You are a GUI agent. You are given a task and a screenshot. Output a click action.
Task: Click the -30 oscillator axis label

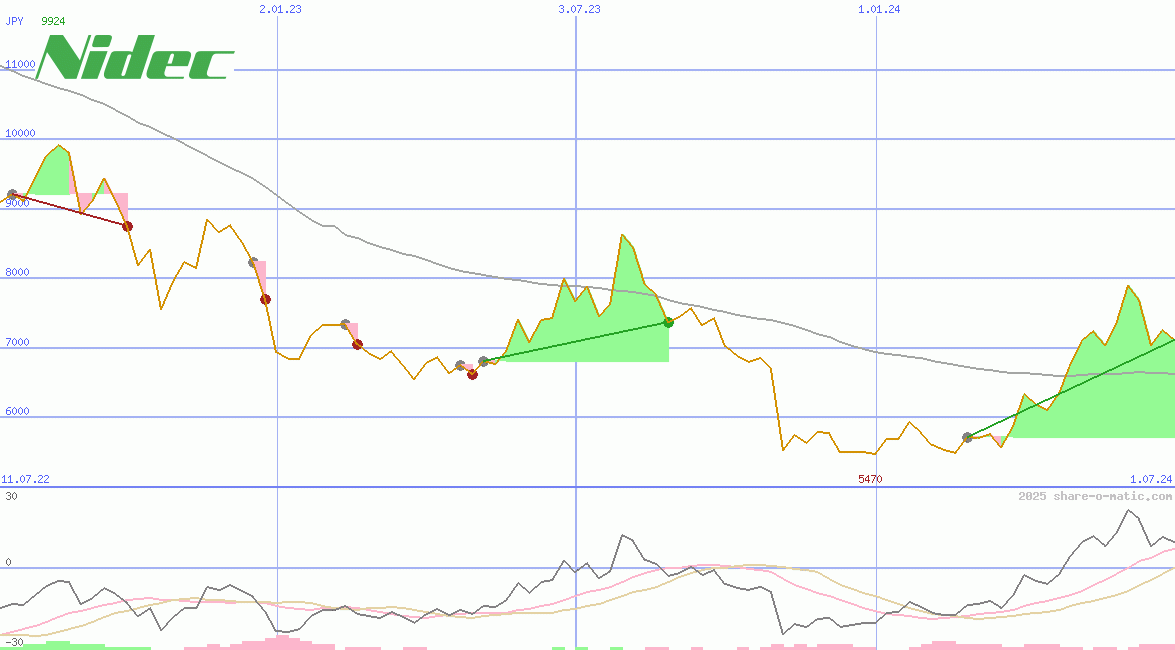point(12,643)
